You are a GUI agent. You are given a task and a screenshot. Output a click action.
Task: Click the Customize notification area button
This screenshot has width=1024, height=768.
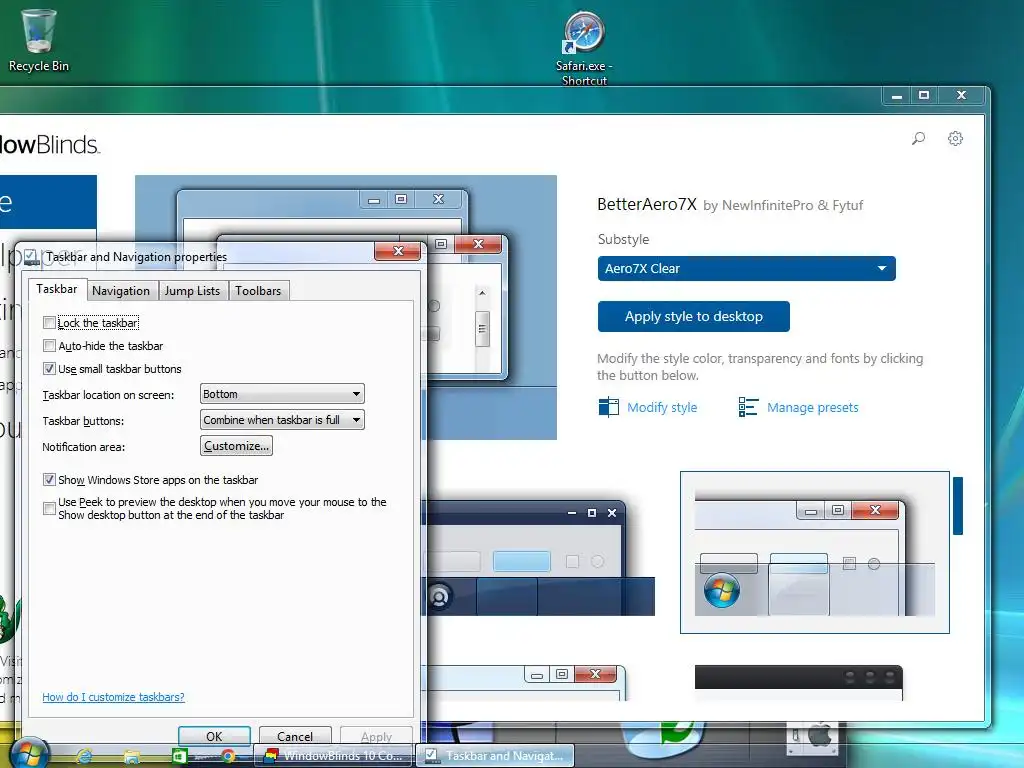pos(236,446)
